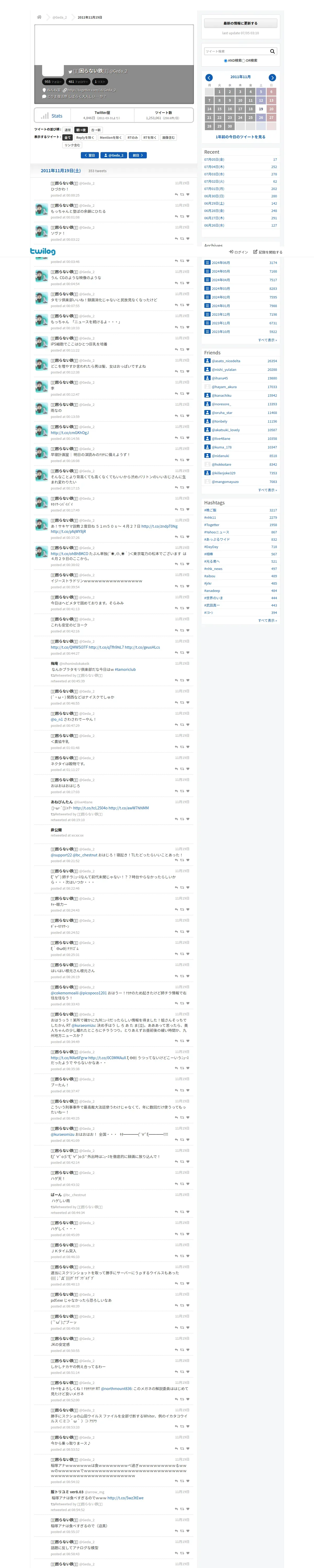This screenshot has width=314, height=1568.
Task: Click 955 フォロー count badge
Action: 53,82
